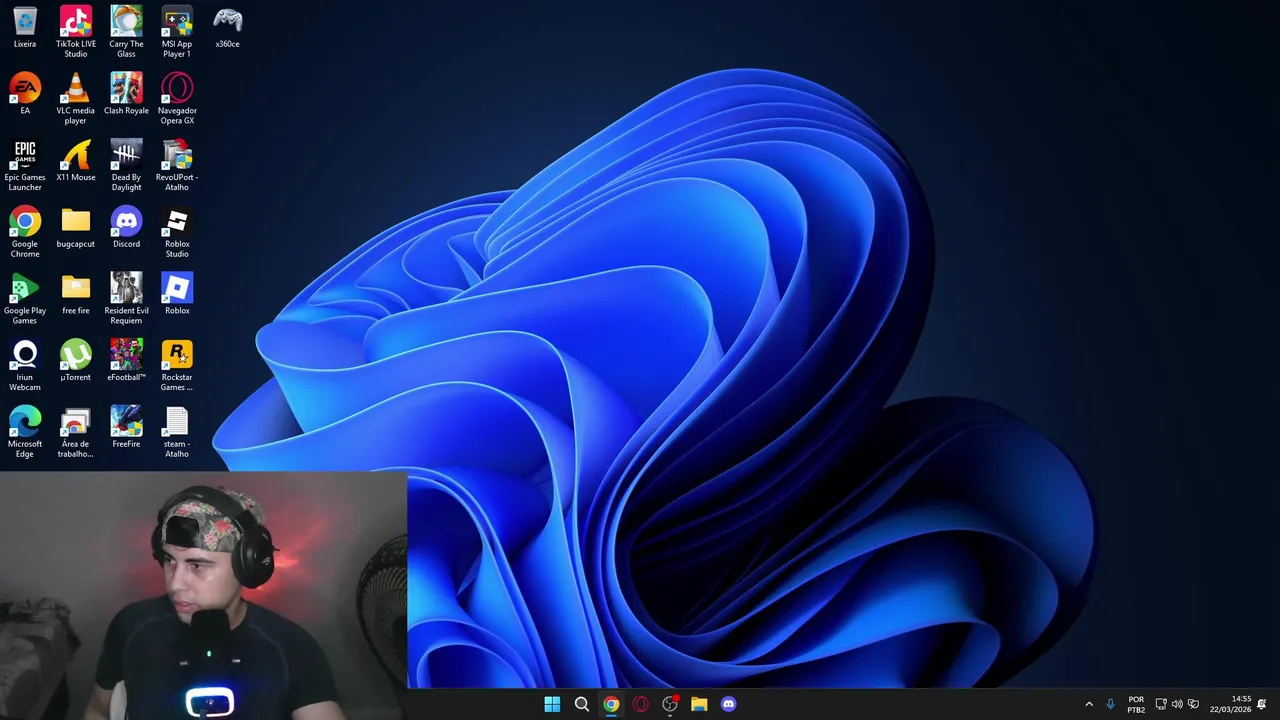
Task: Click the Navegador Opera GX desktop shortcut
Action: click(177, 99)
